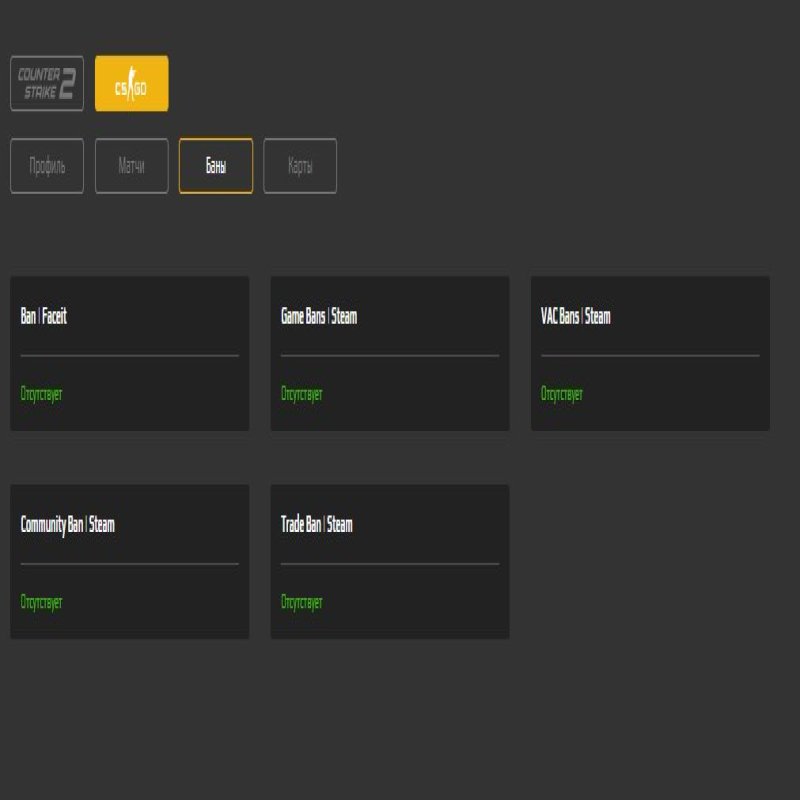800x800 pixels.
Task: Click the VAC Bans | Steam heading
Action: (x=575, y=317)
